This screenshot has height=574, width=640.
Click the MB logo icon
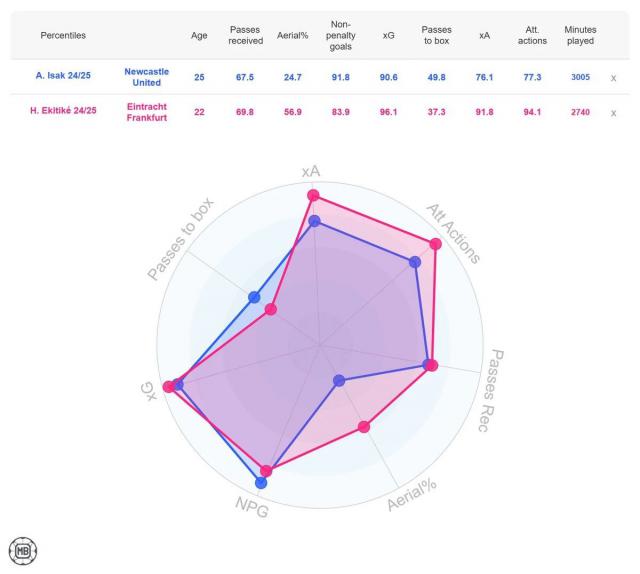[x=18, y=553]
